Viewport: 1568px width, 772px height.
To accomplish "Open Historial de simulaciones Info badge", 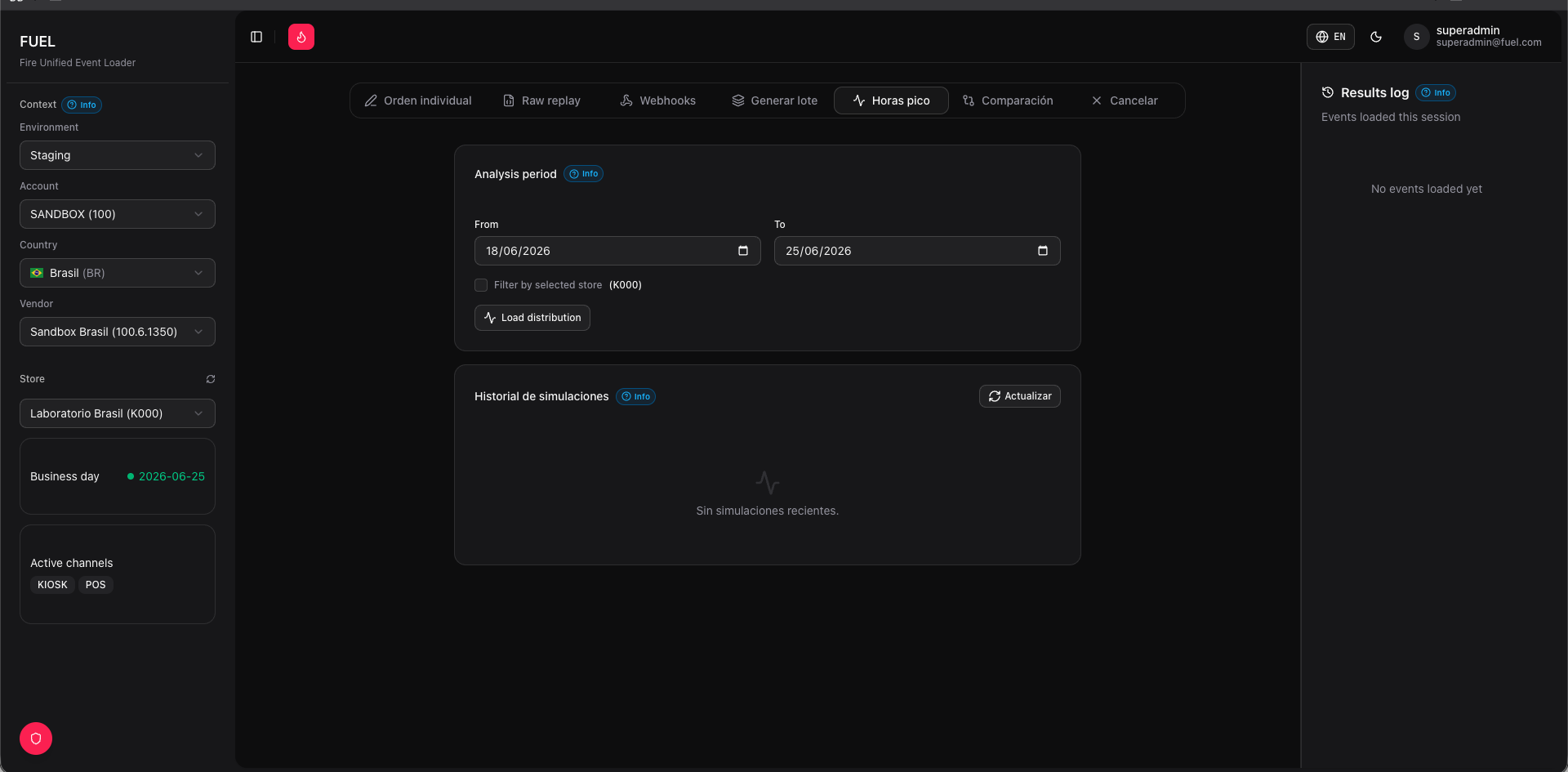I will coord(636,396).
